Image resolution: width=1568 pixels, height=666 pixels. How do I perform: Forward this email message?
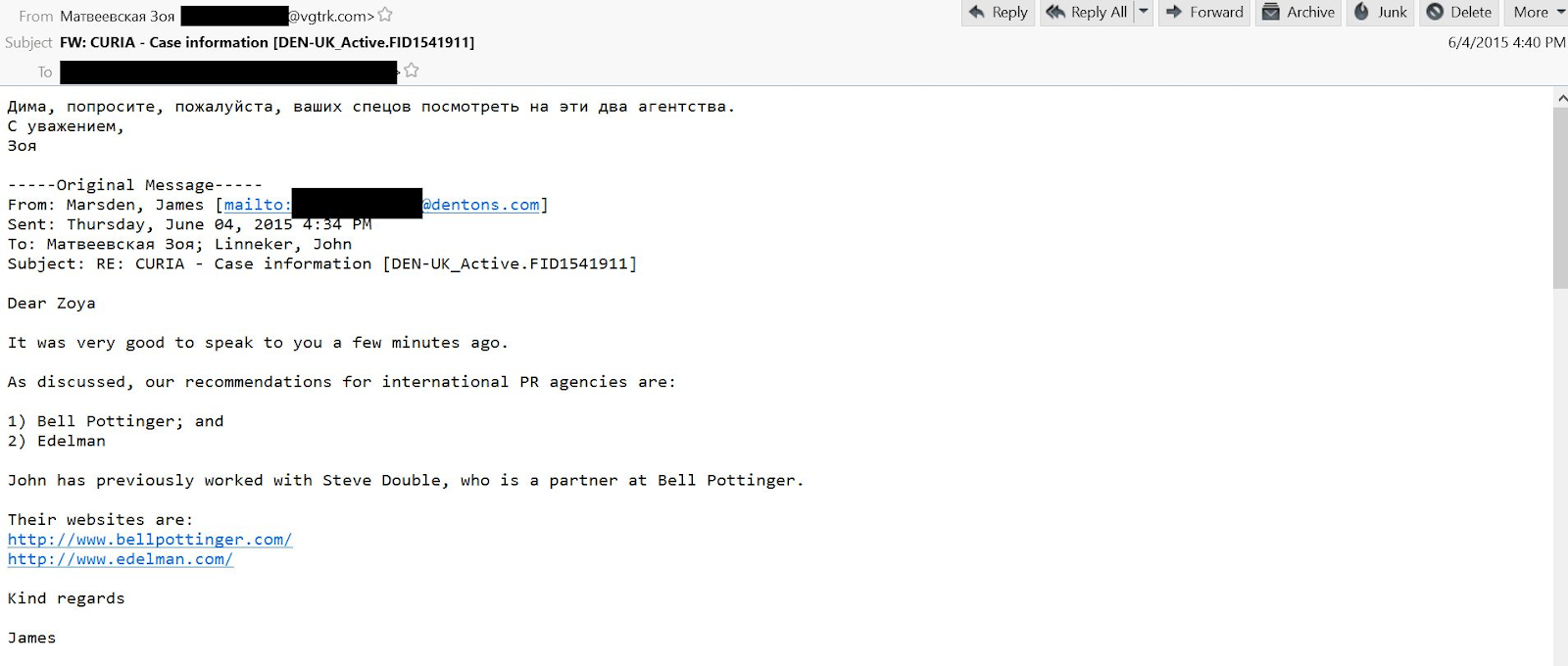(x=1204, y=13)
